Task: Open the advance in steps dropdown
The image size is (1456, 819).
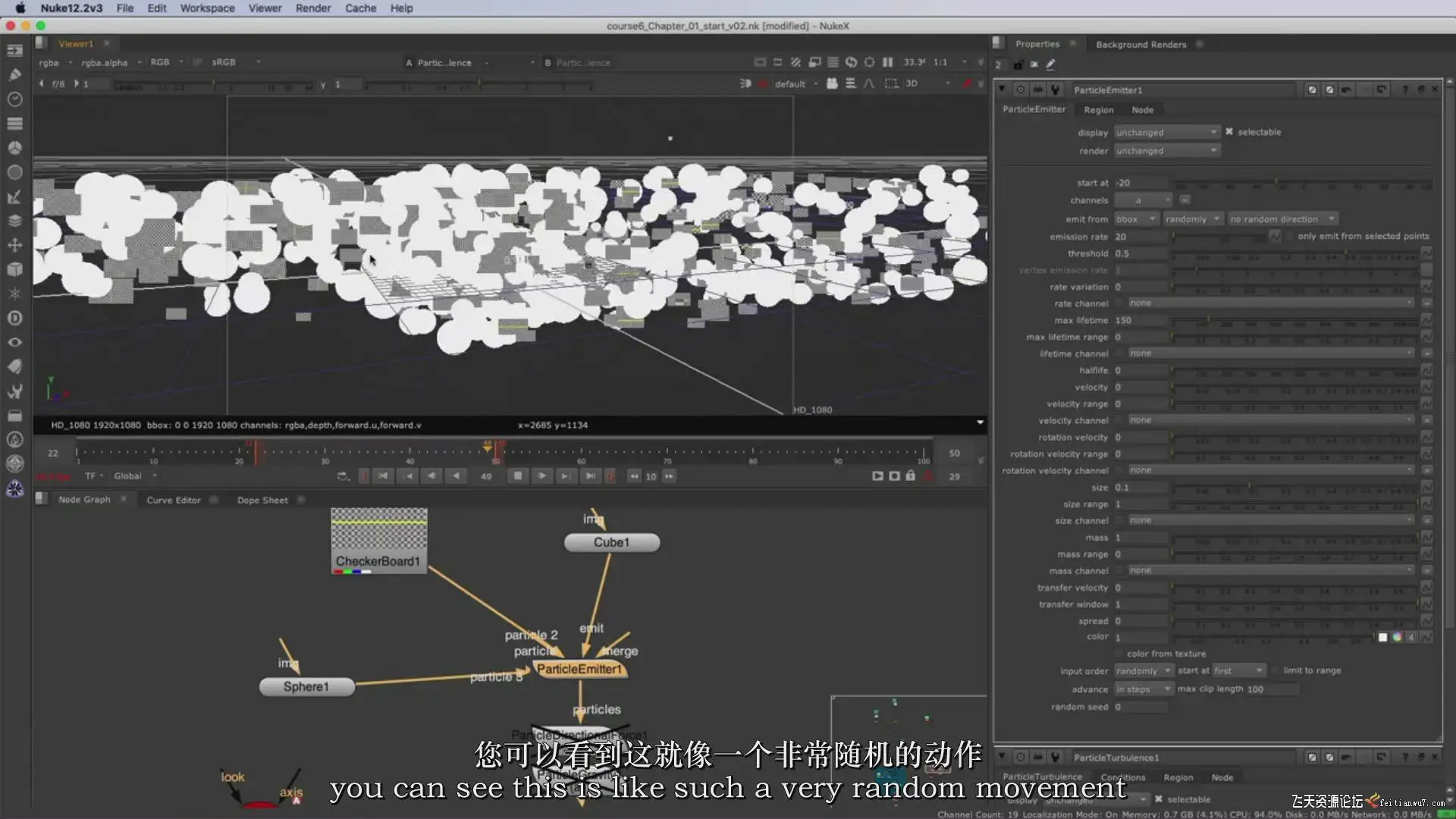Action: pos(1144,689)
